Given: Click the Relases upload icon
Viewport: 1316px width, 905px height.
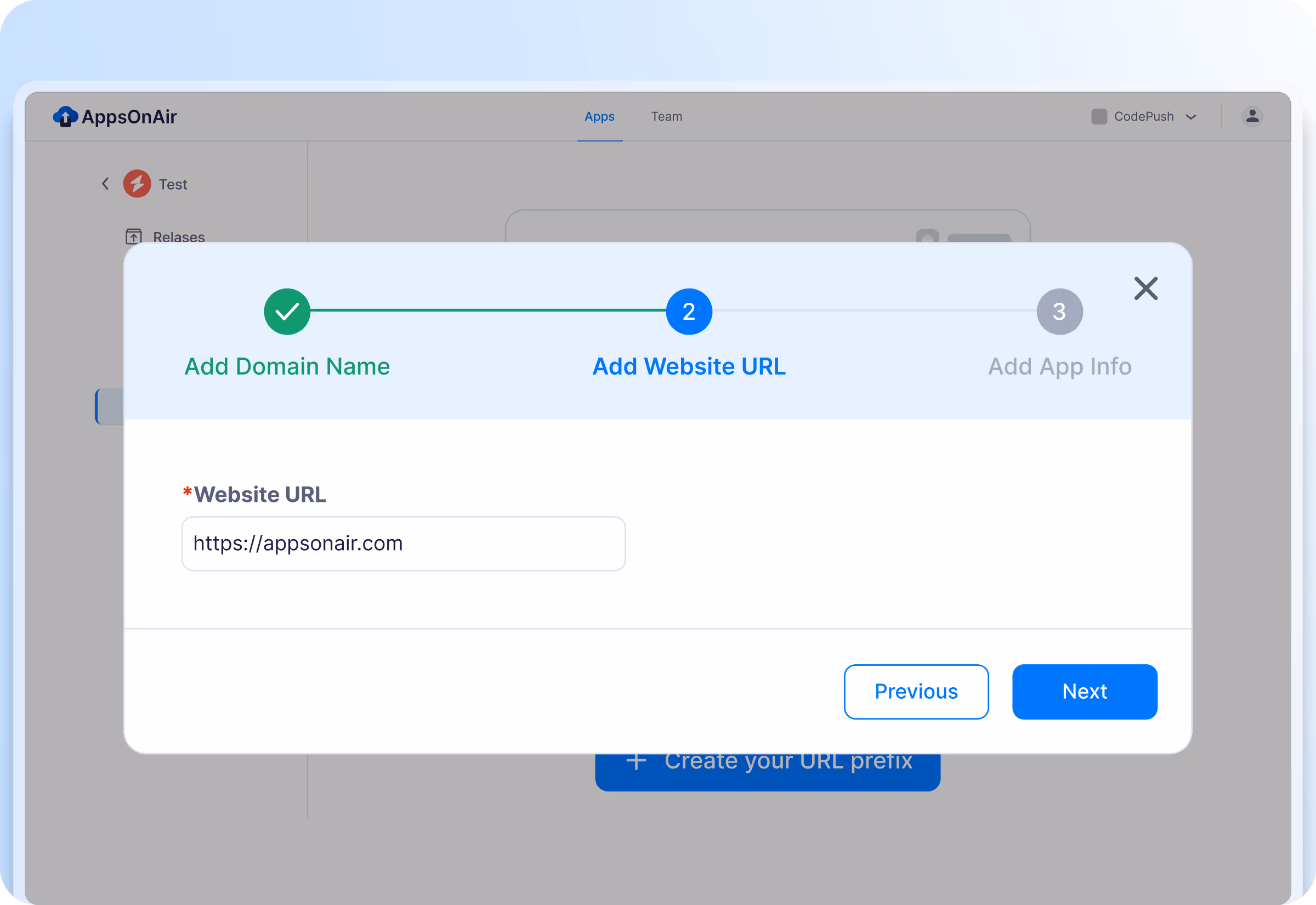Looking at the screenshot, I should [134, 236].
